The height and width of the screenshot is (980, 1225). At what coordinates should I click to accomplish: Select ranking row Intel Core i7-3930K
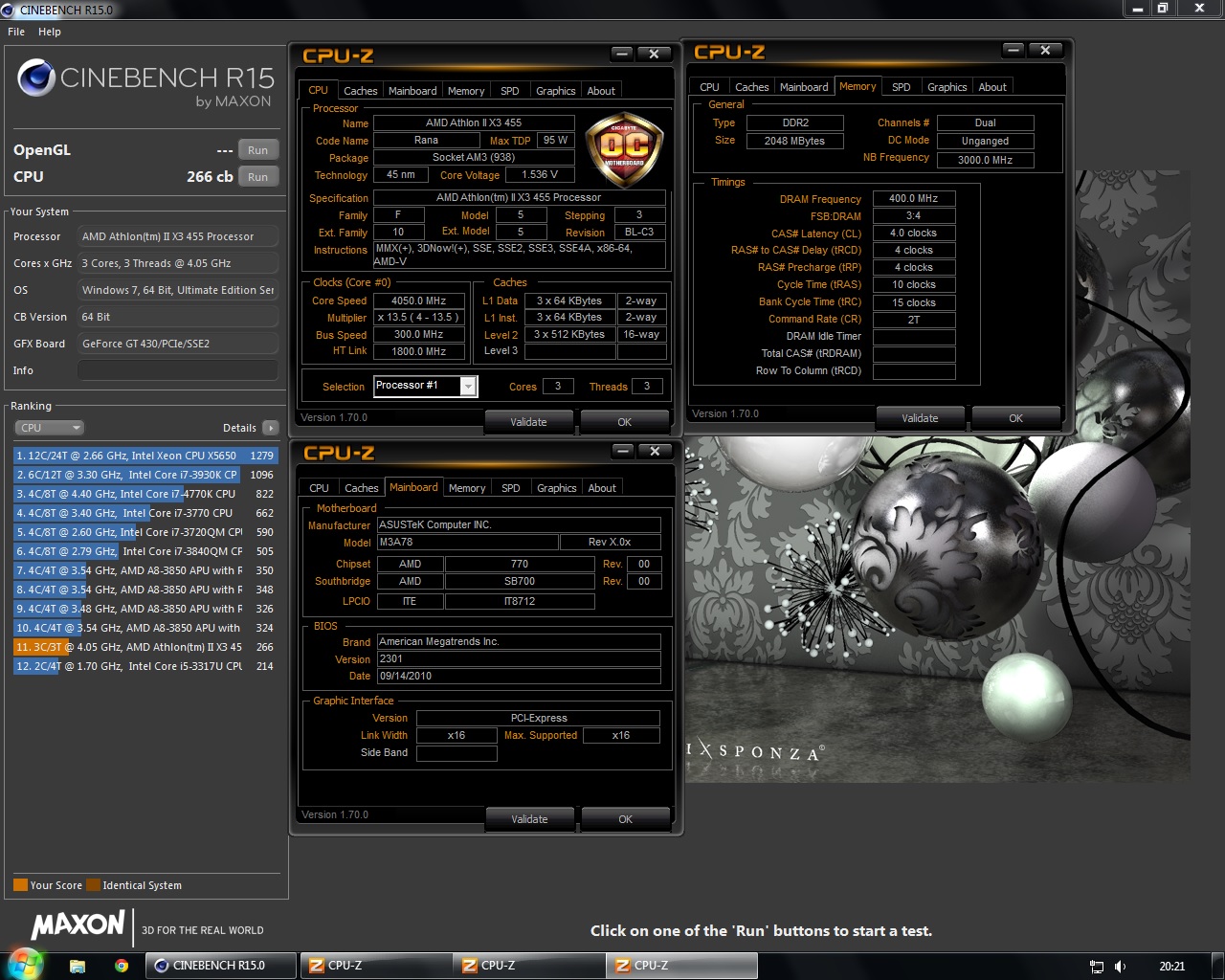click(x=145, y=475)
